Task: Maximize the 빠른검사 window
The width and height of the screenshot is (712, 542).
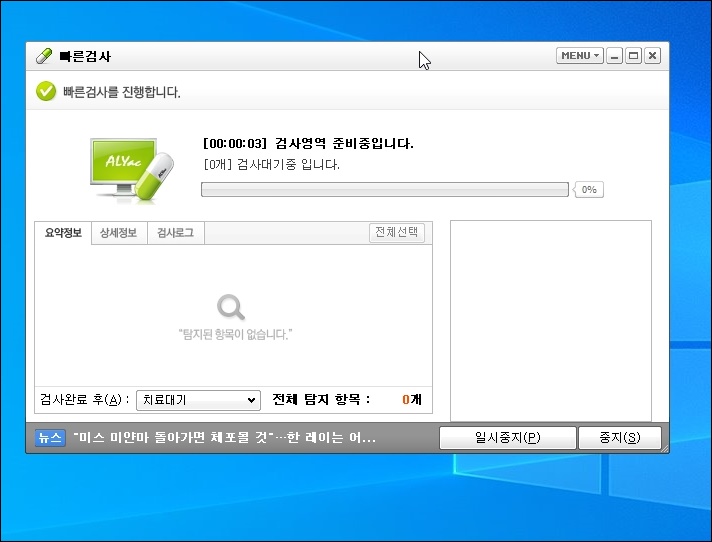Action: point(633,55)
